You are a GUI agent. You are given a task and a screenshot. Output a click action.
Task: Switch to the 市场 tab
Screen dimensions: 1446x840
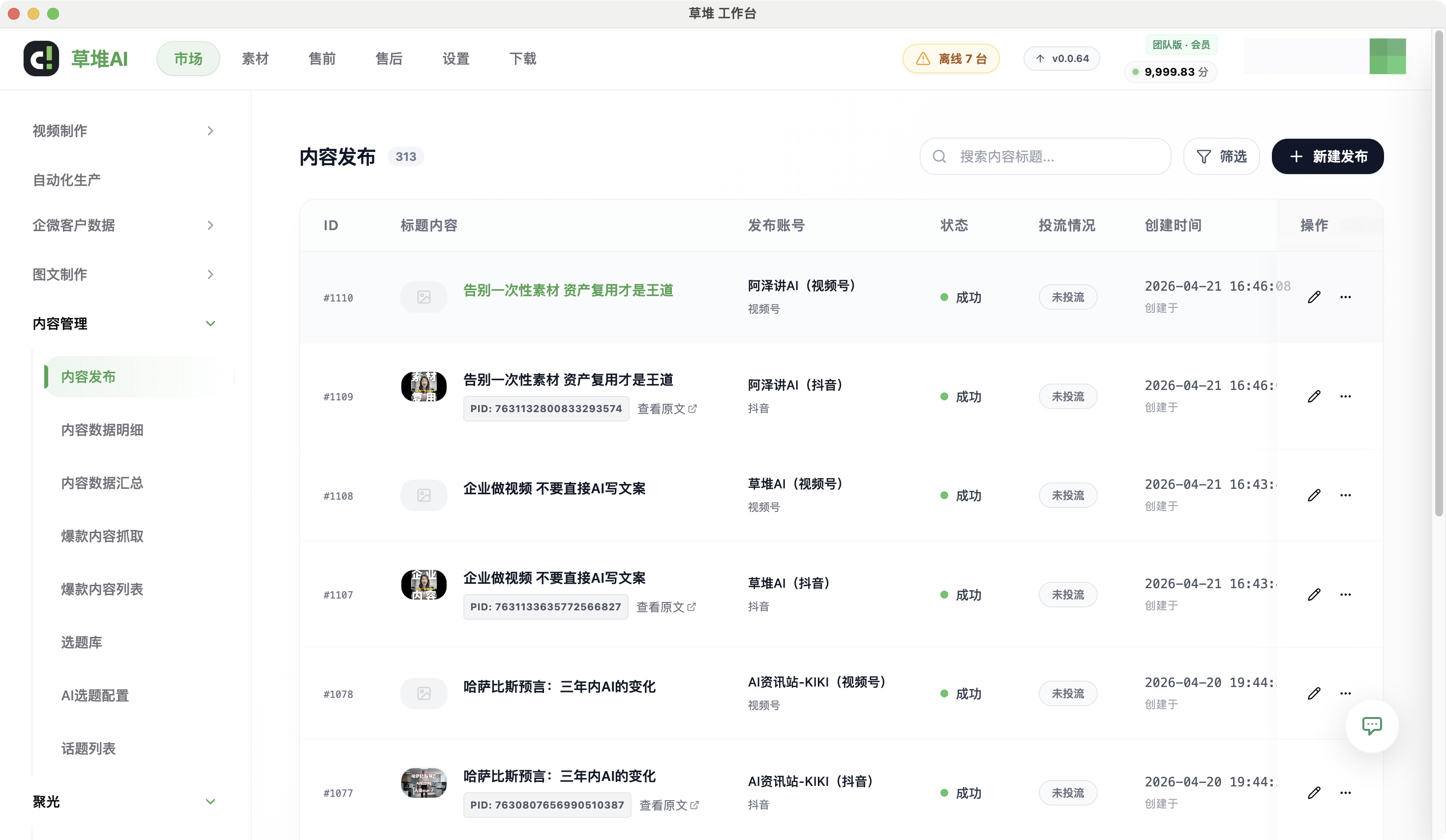188,59
